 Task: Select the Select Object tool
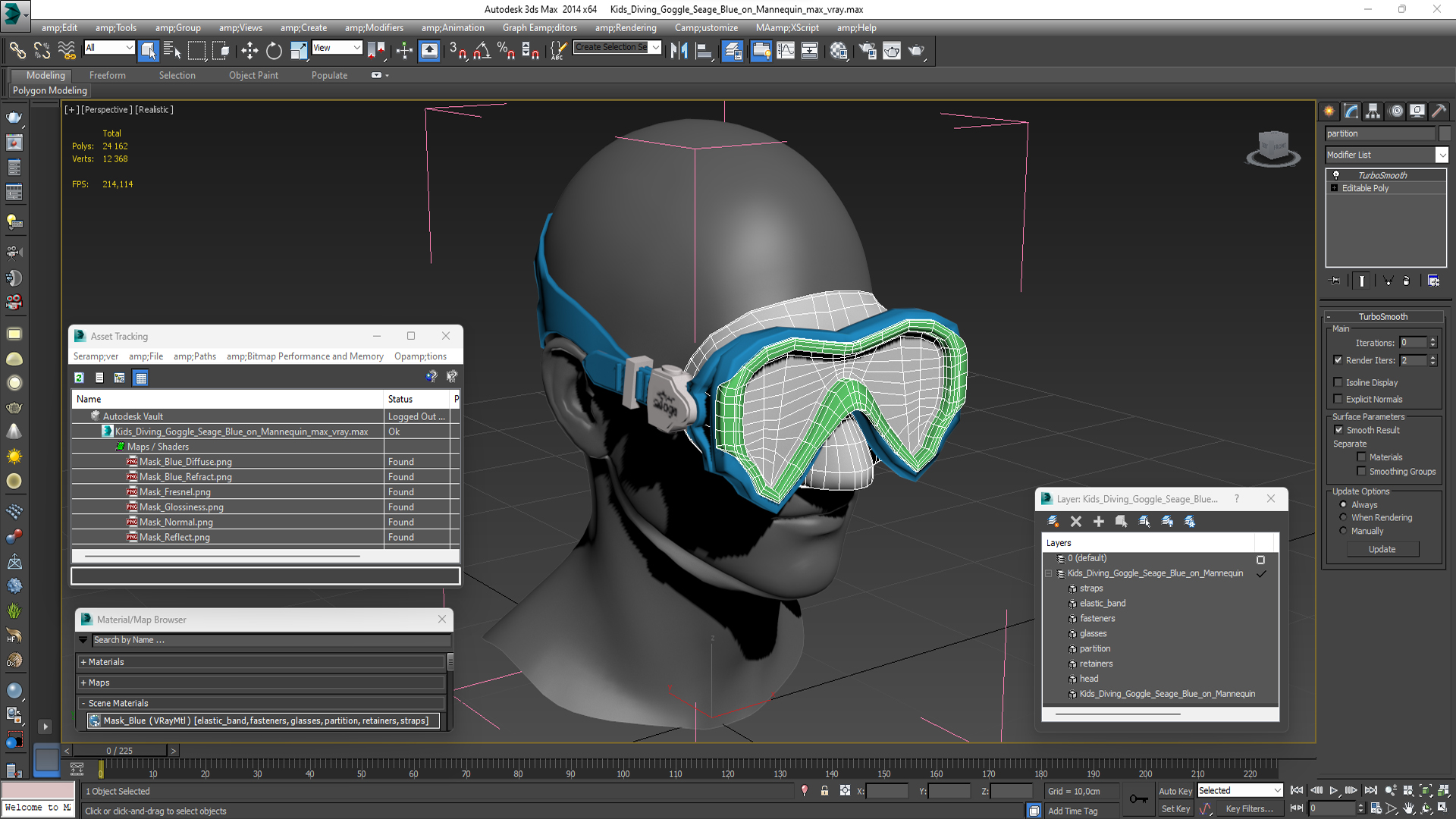[148, 51]
